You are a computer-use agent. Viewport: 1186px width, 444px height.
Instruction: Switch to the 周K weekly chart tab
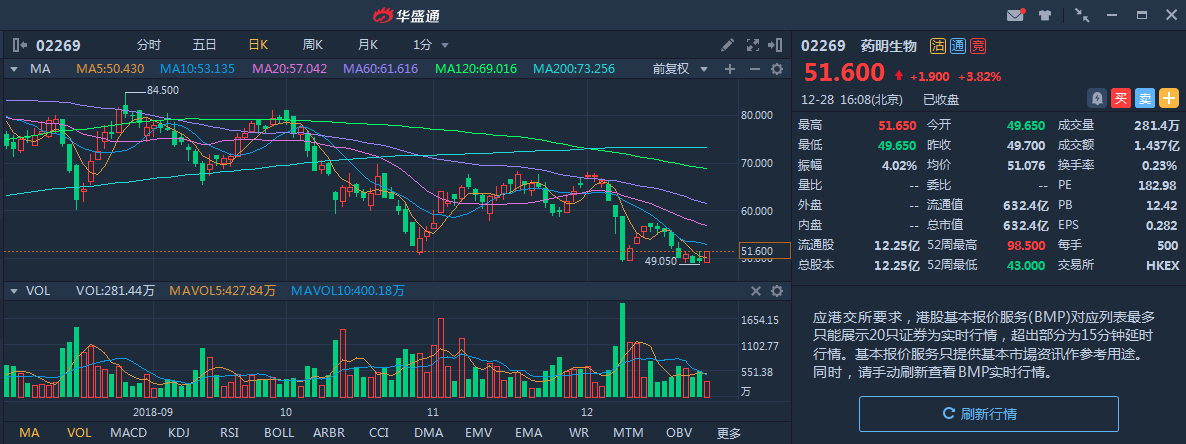tap(312, 45)
